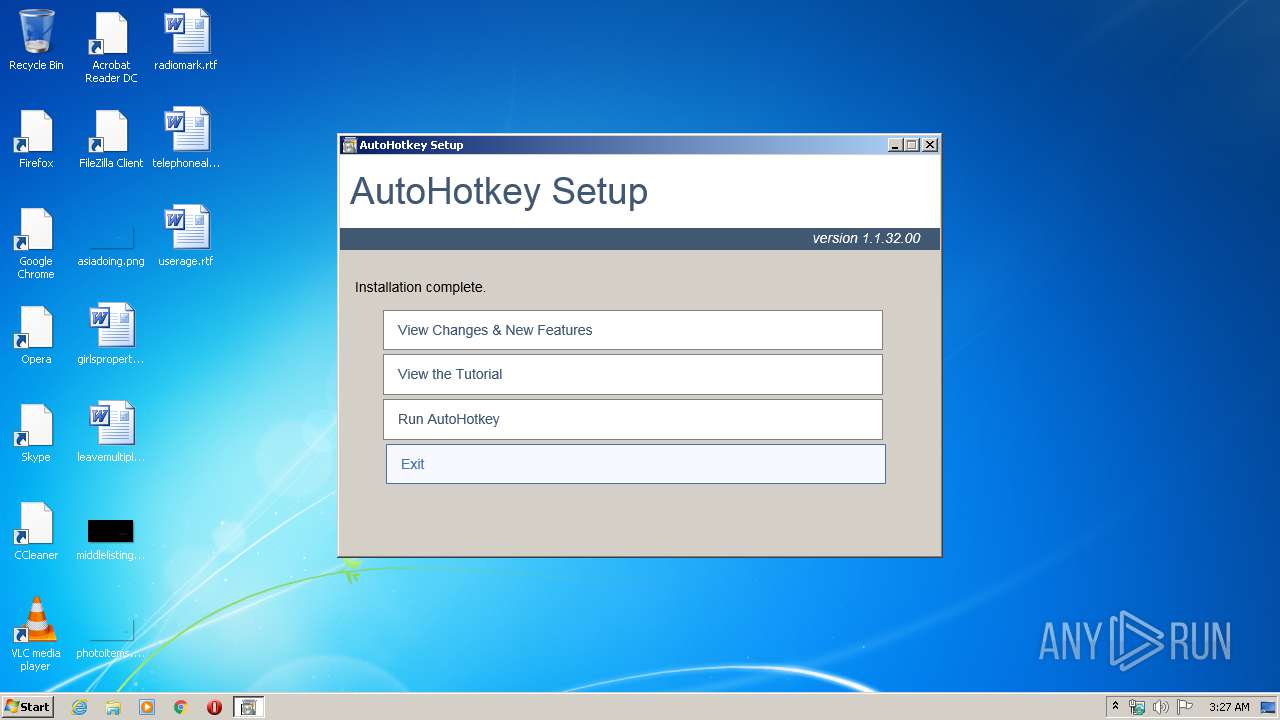The width and height of the screenshot is (1280, 720).
Task: Show hidden system tray icons
Action: [x=1115, y=707]
